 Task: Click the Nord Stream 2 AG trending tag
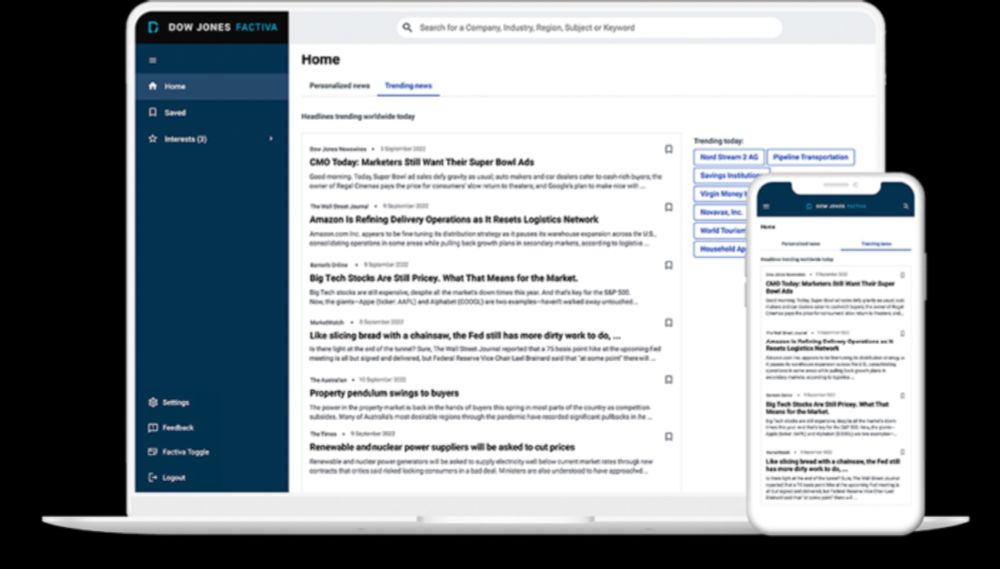(729, 157)
